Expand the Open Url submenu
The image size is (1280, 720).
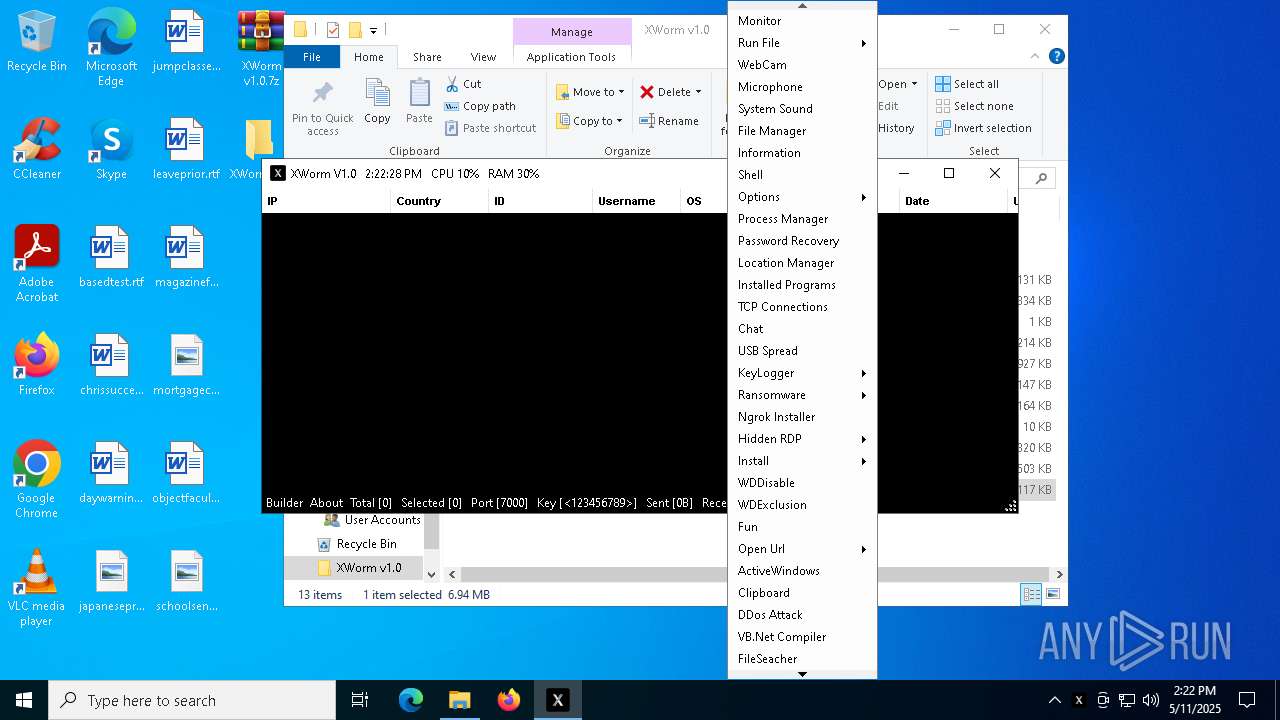pos(802,549)
